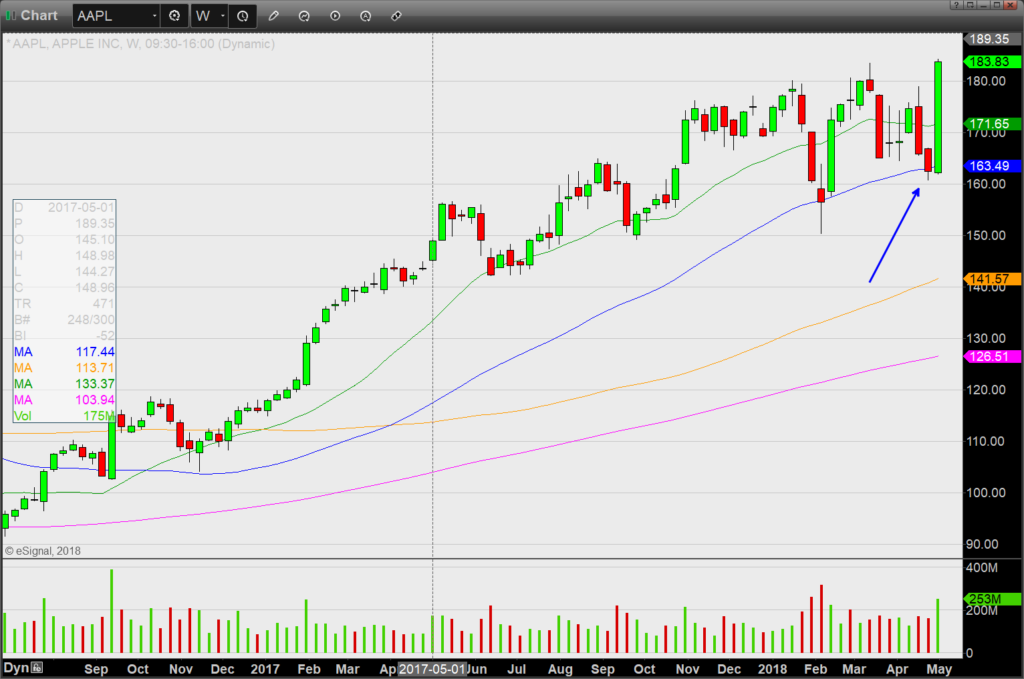The image size is (1024, 679).
Task: Open the window layout menu icon
Action: 970,5
